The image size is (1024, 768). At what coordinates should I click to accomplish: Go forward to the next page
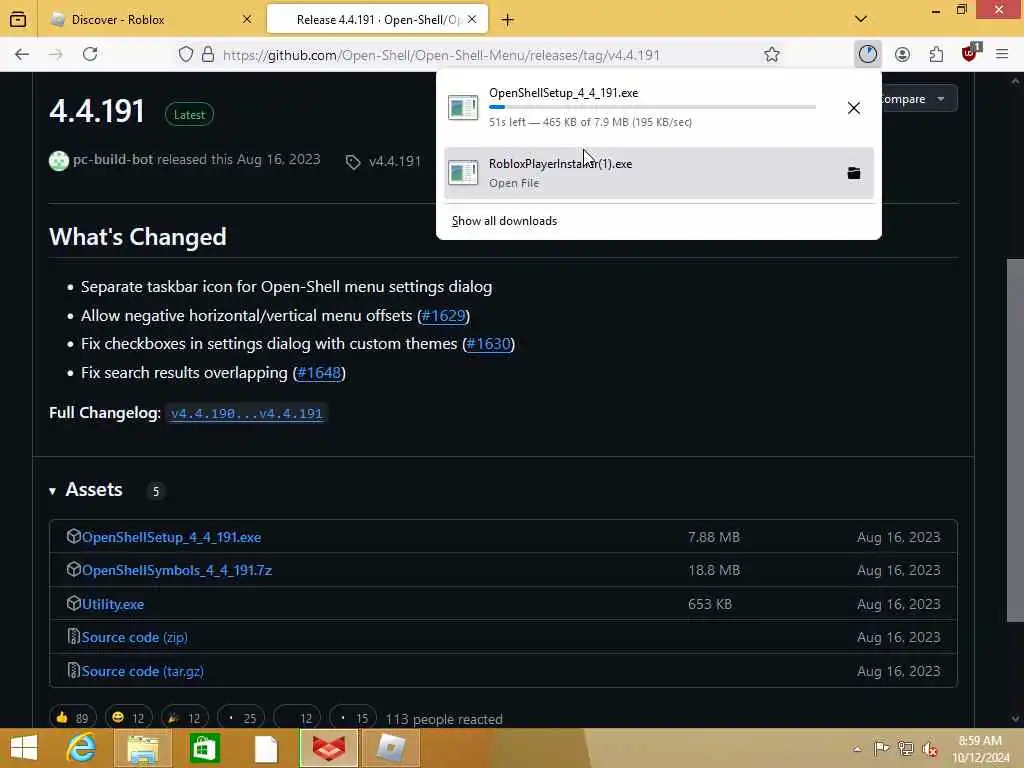(x=56, y=54)
